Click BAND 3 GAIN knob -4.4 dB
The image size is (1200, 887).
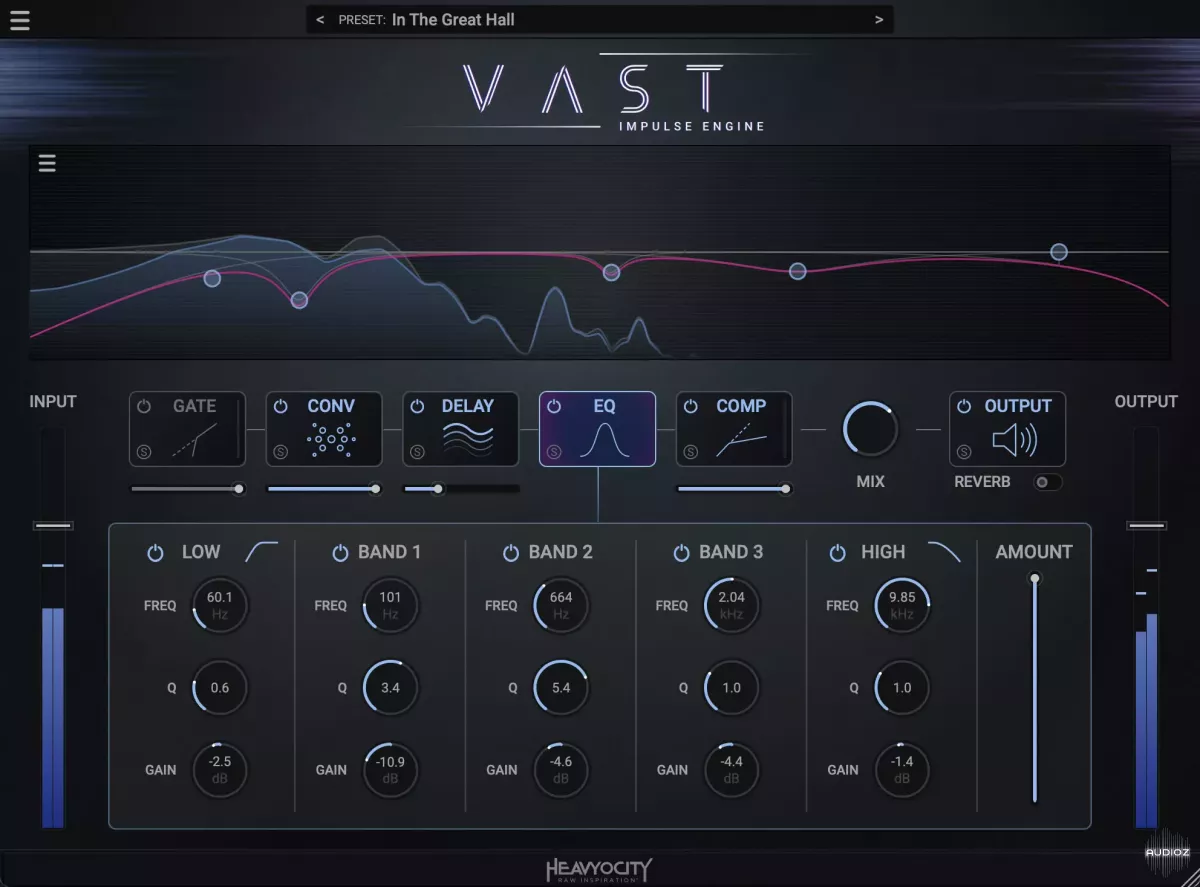click(731, 770)
